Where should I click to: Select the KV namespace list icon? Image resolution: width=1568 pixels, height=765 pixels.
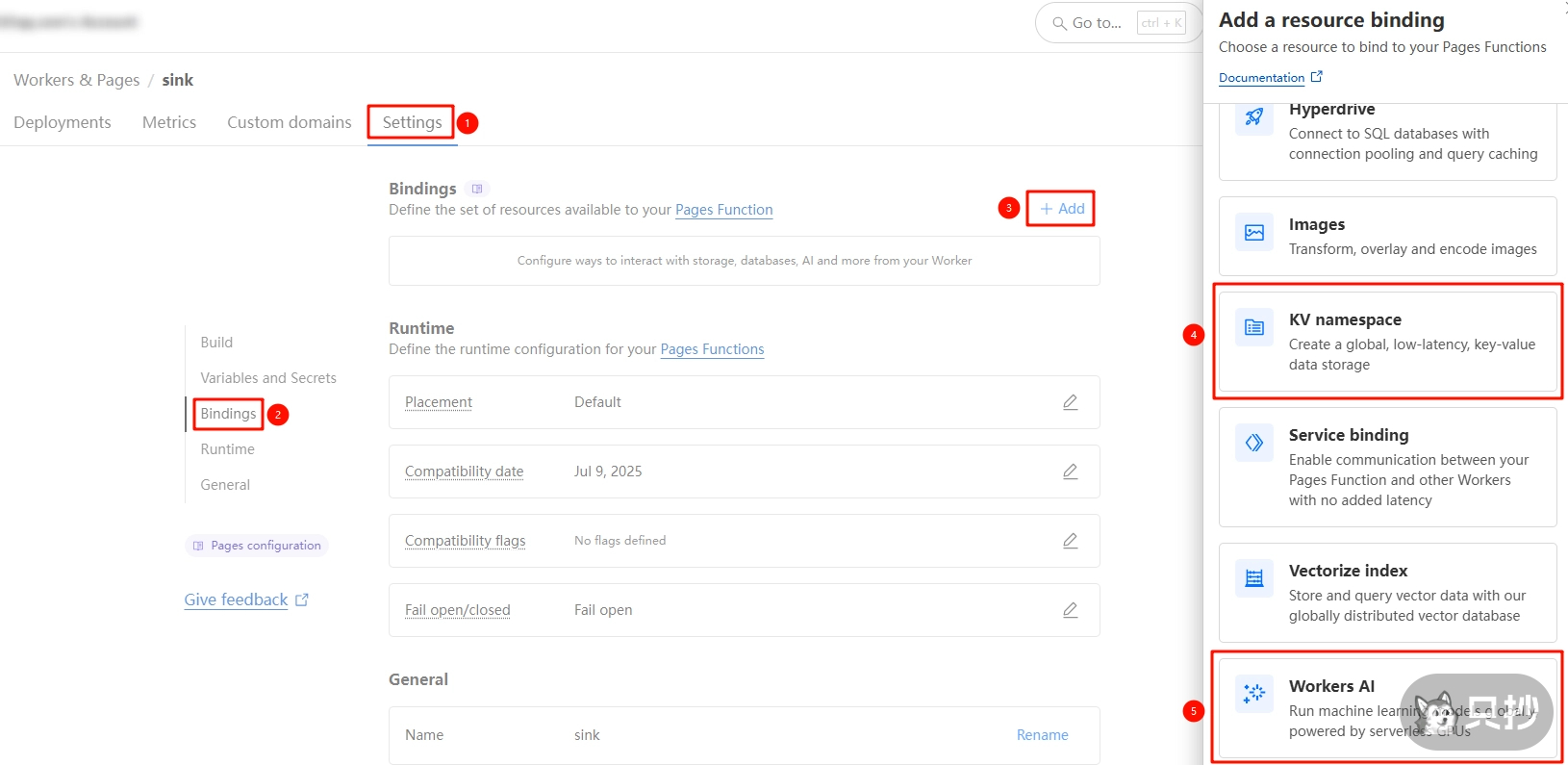pos(1254,328)
